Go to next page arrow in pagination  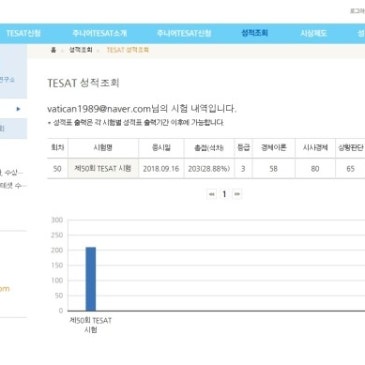click(x=237, y=194)
